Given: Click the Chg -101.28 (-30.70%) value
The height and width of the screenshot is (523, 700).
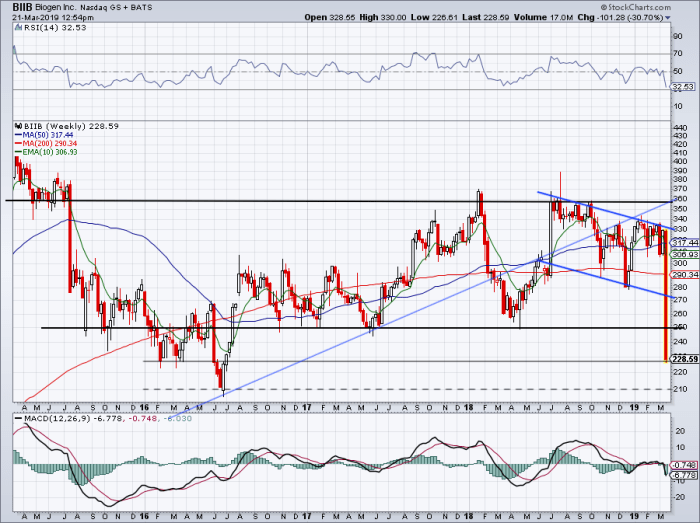Looking at the screenshot, I should click(x=621, y=17).
